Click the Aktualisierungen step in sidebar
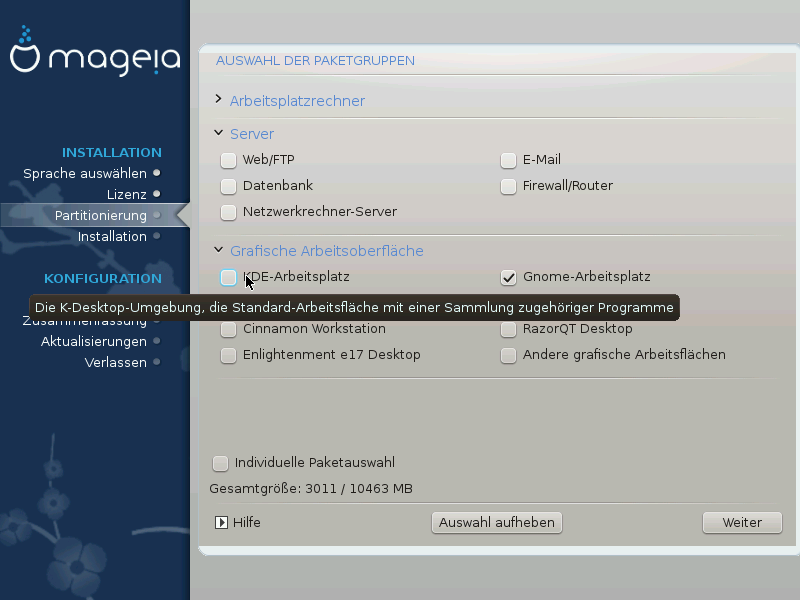Screen dimensions: 800x600 pos(94,341)
